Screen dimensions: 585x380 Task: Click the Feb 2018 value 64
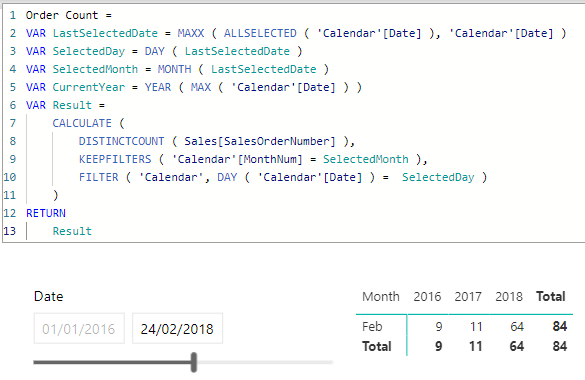(517, 327)
